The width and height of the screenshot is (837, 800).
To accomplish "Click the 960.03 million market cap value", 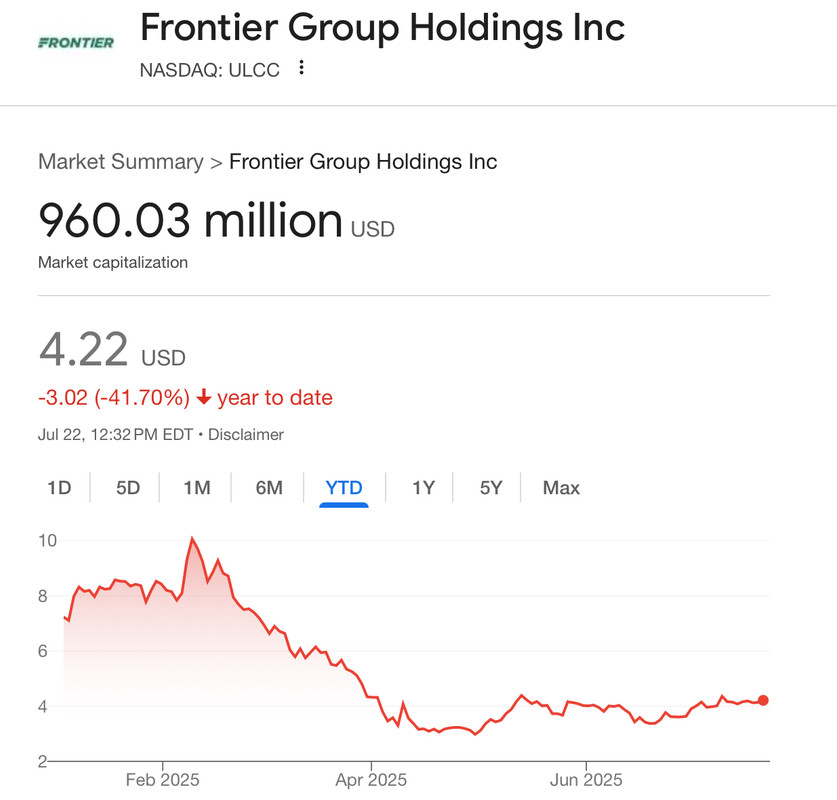I will point(190,220).
